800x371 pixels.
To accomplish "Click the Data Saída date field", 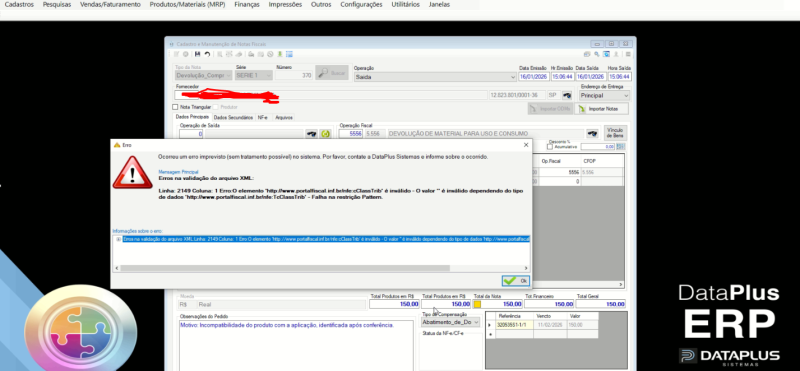I will tap(590, 77).
